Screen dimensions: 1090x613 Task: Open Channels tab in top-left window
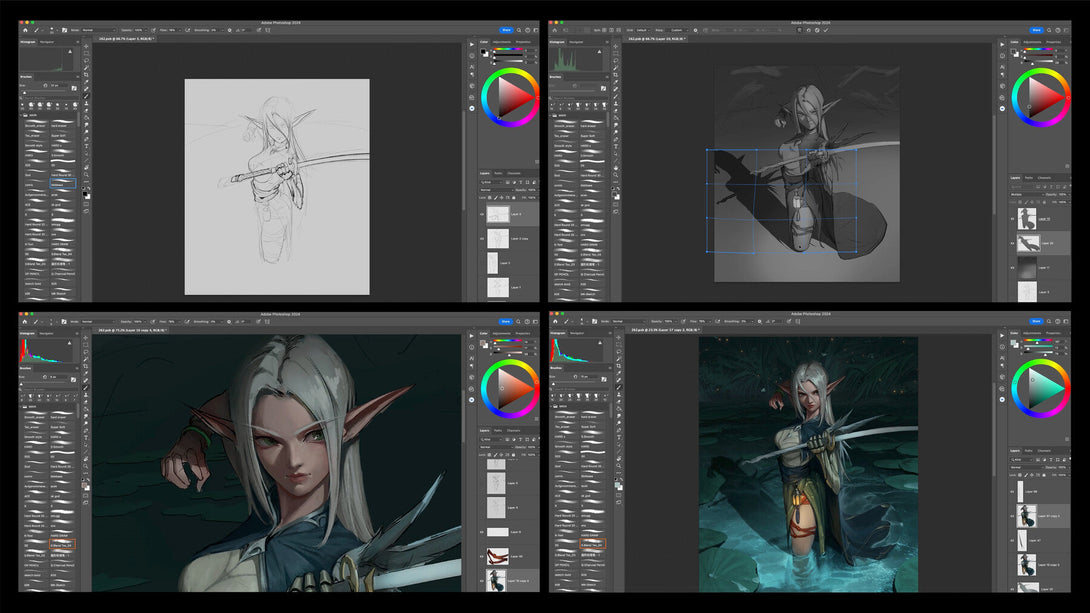click(514, 173)
